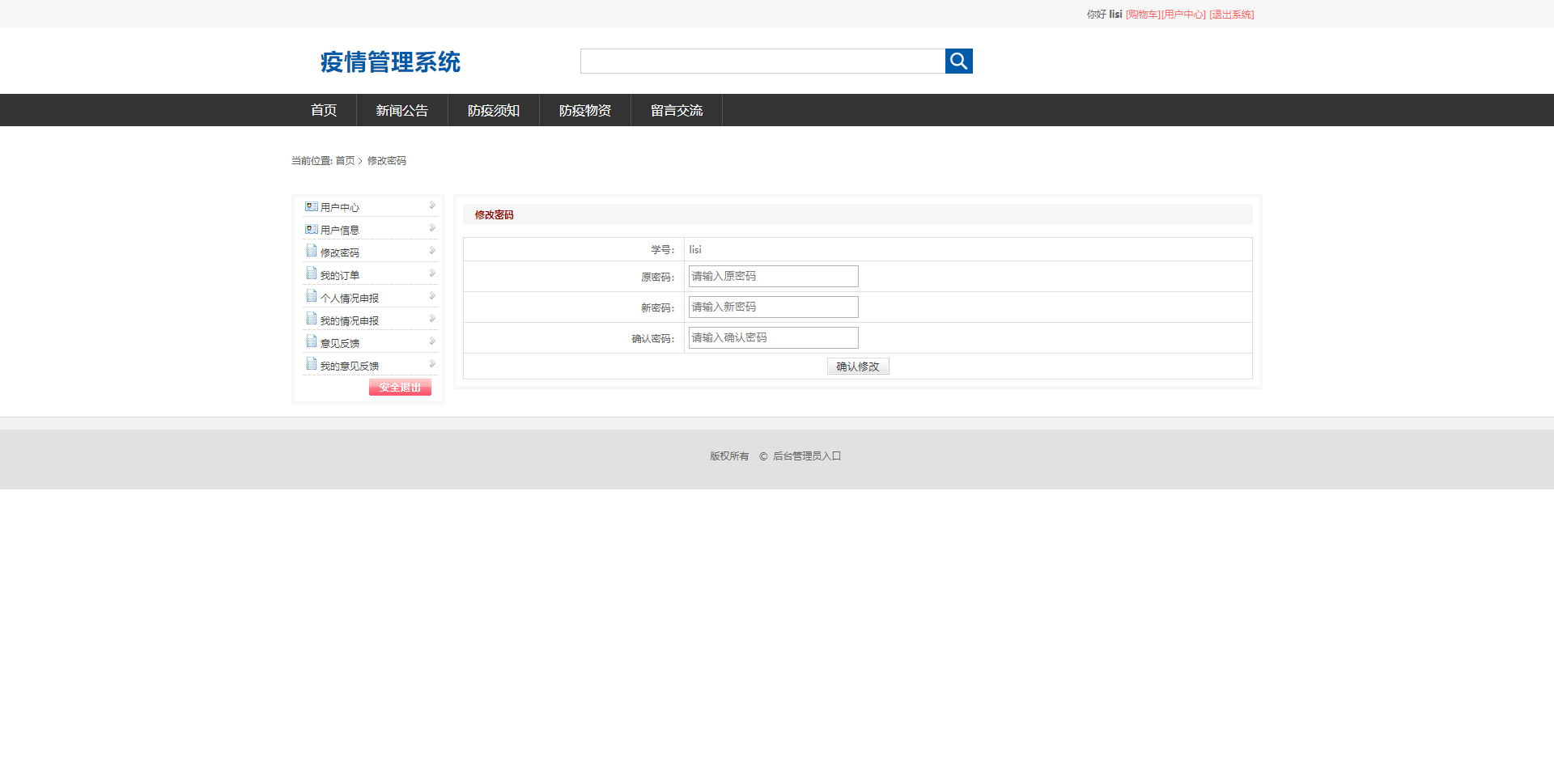Click the 退出系统 link
The height and width of the screenshot is (784, 1554).
coord(1232,15)
